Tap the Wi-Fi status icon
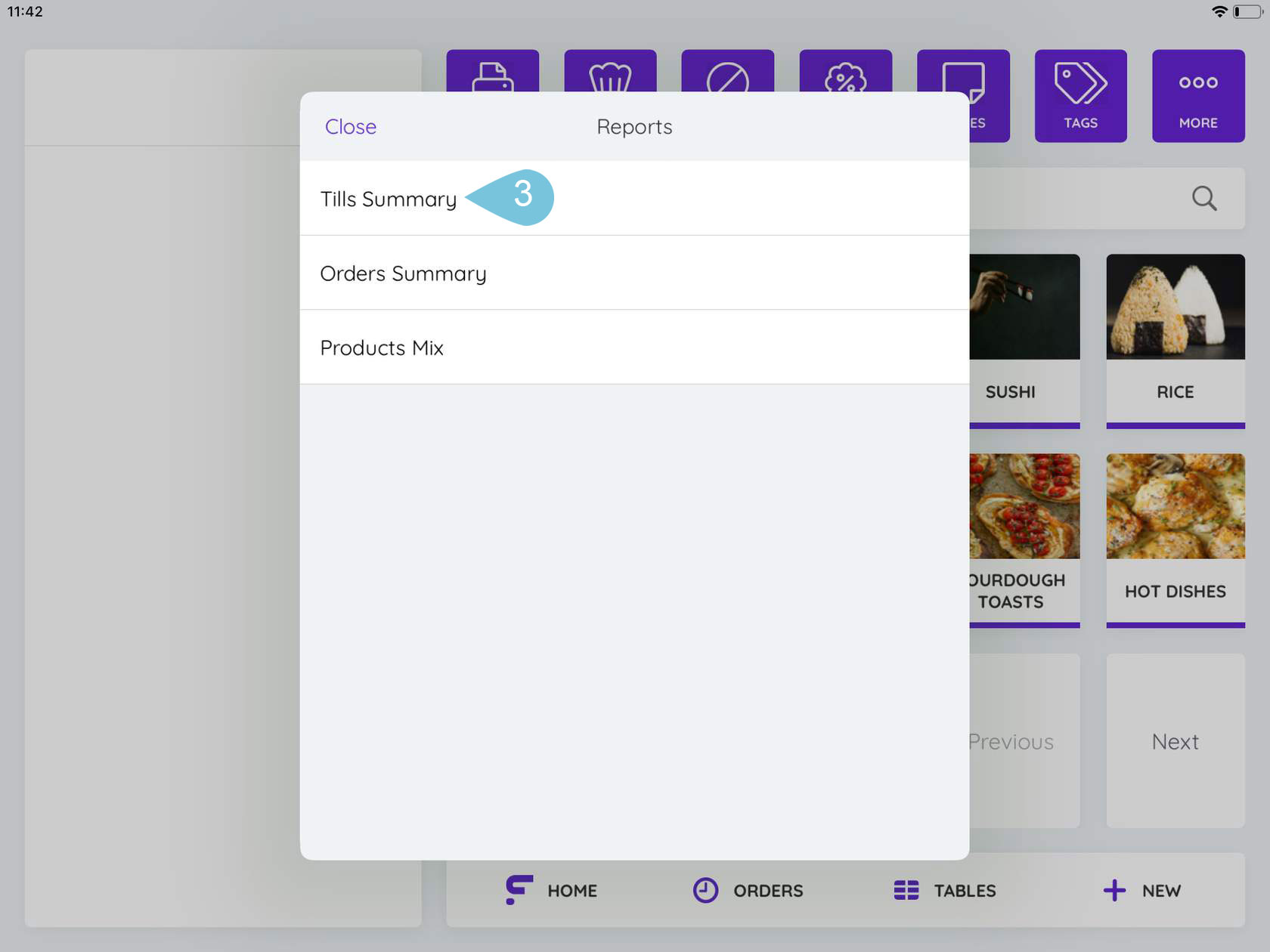The height and width of the screenshot is (952, 1270). pos(1219,11)
